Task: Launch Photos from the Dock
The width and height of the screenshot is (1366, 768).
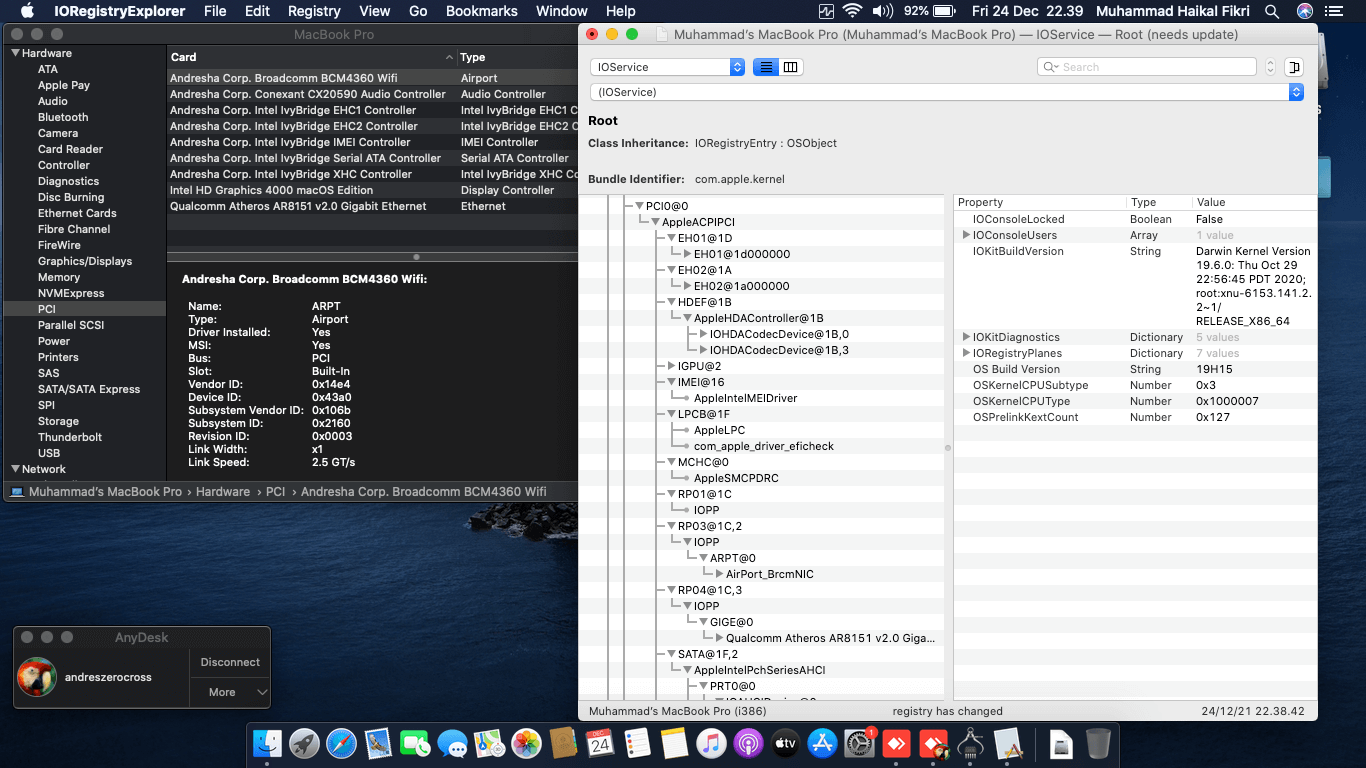Action: pos(526,743)
